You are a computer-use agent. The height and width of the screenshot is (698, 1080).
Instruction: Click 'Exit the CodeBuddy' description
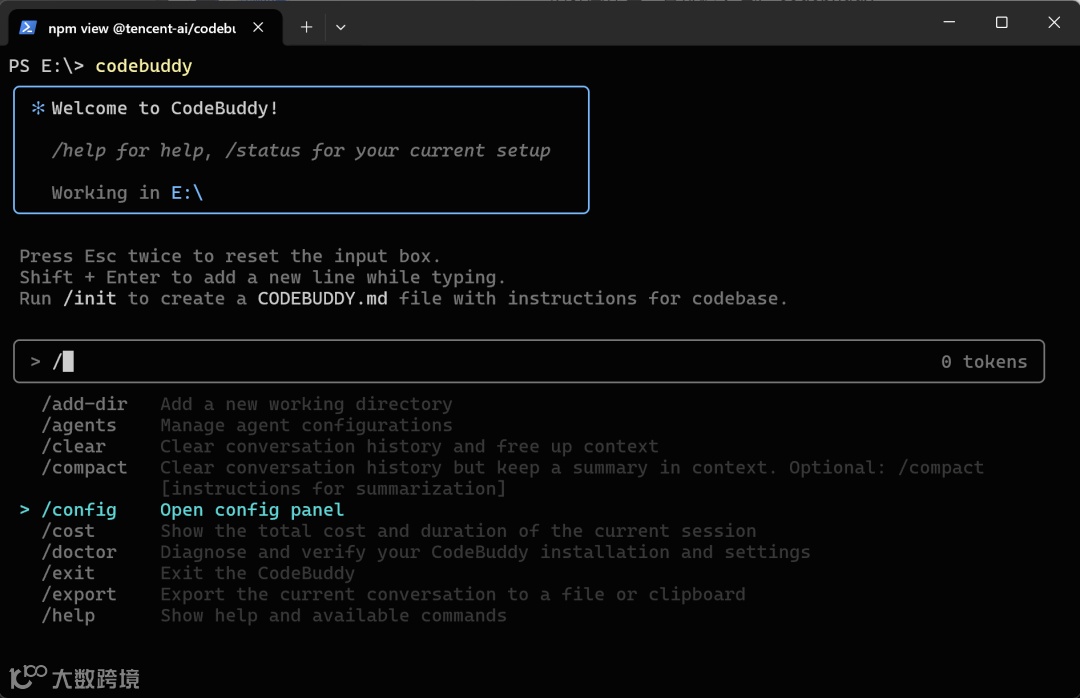click(x=258, y=573)
